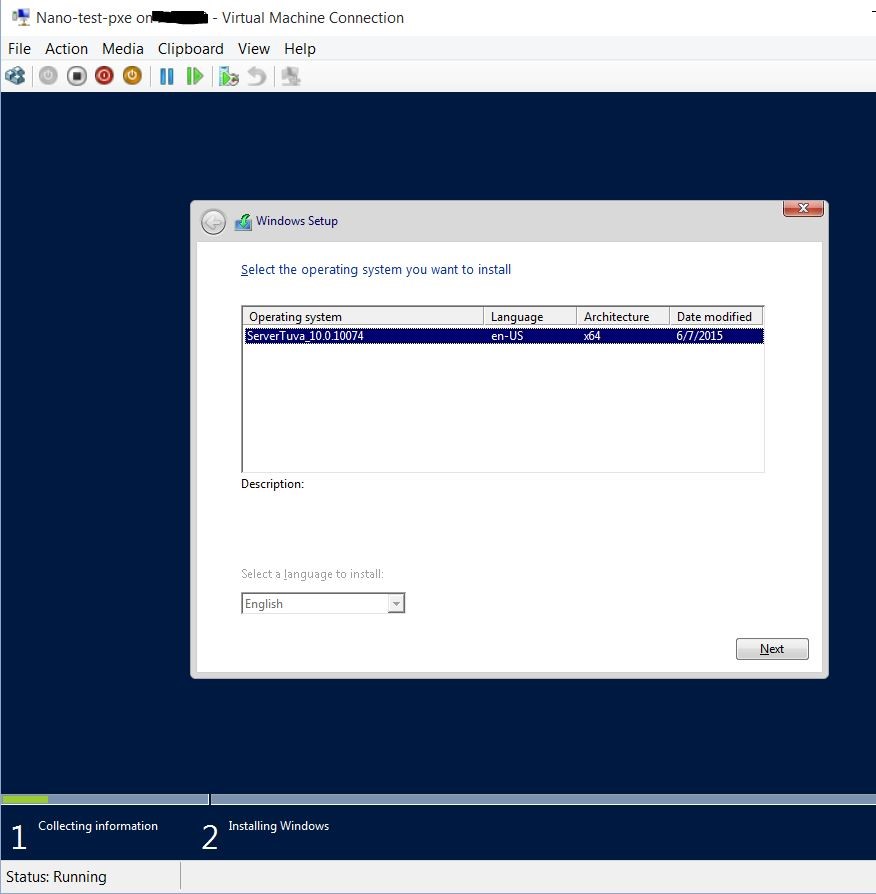Click the Virtual Machine Connection title icon
876x894 pixels.
pos(21,17)
